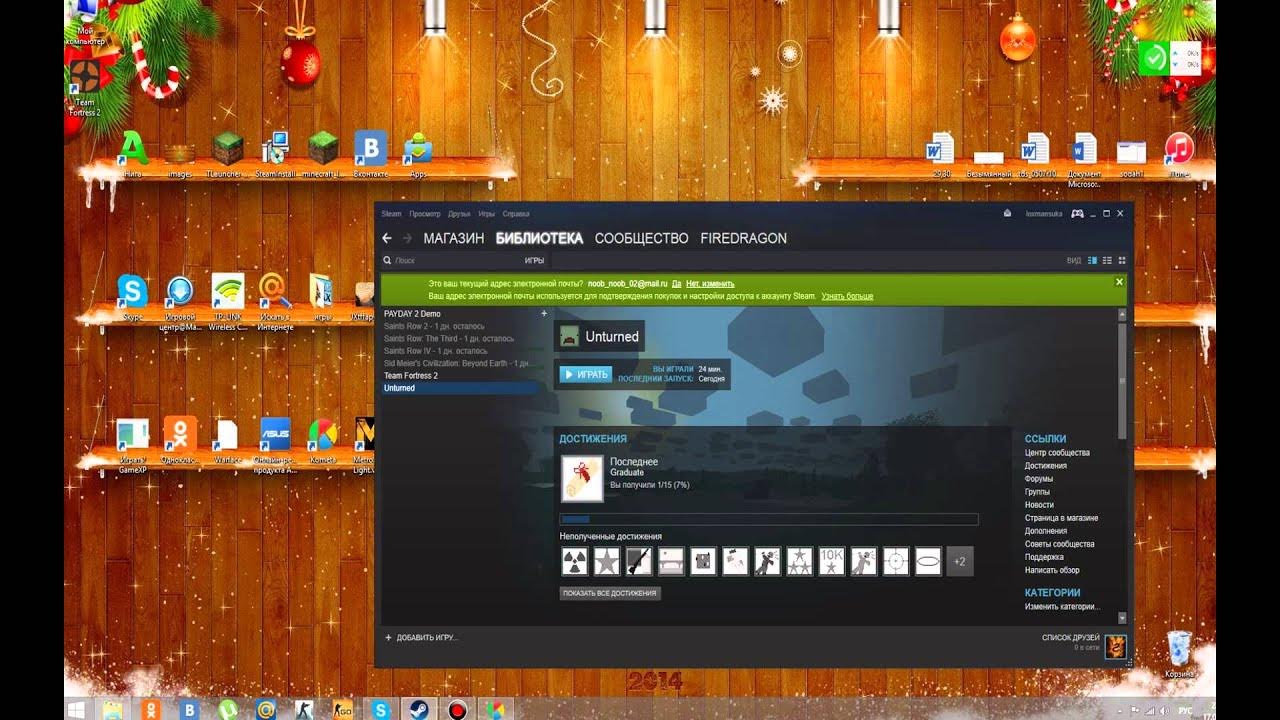Screen dimensions: 1280x720
Task: Go back with the Steam back arrow
Action: [x=387, y=238]
